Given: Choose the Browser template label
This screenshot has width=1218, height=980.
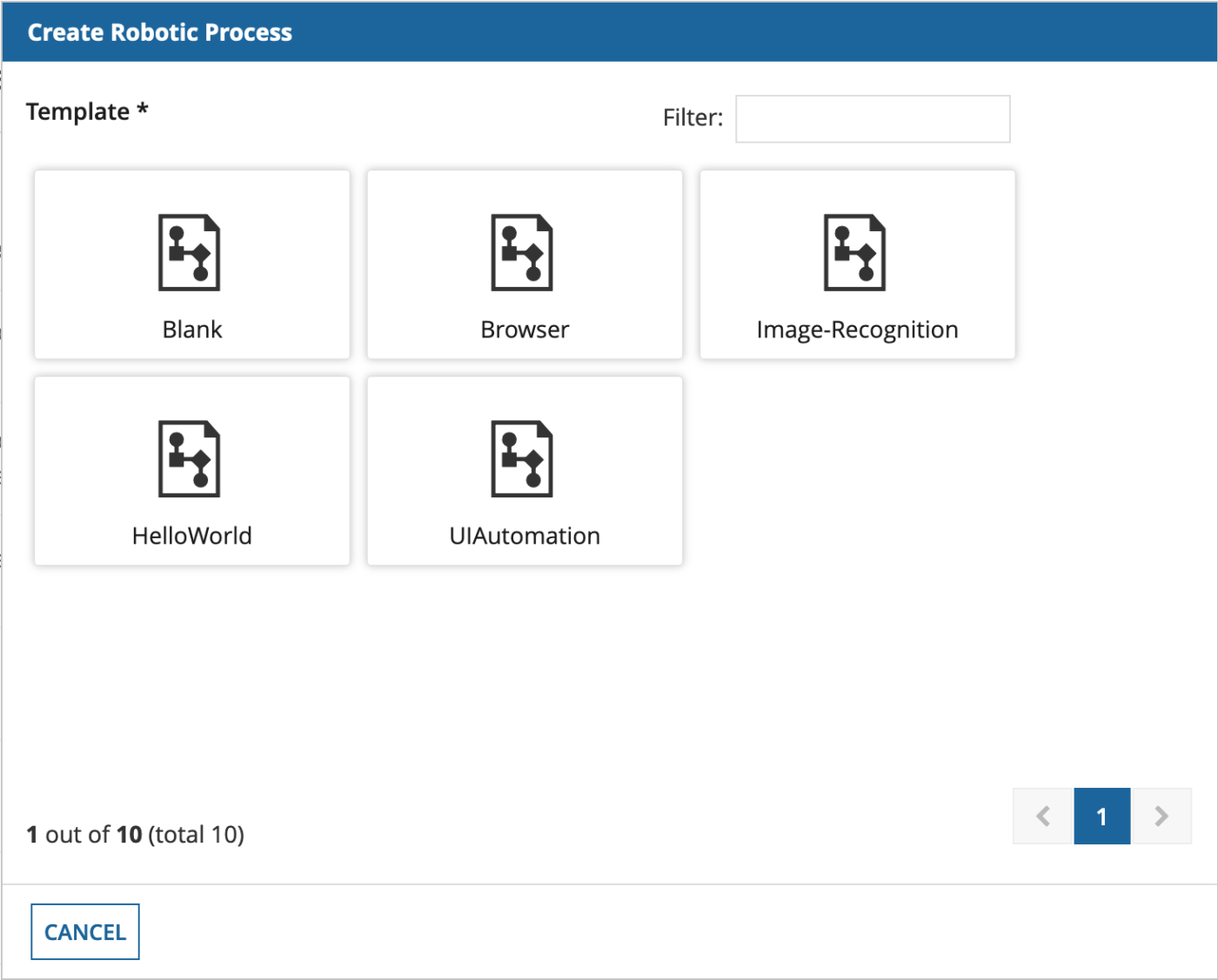Looking at the screenshot, I should pos(525,330).
